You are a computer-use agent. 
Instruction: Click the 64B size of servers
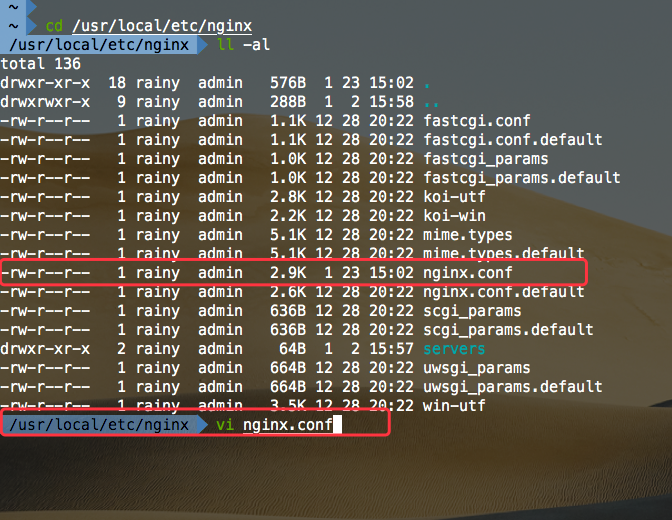click(x=292, y=349)
